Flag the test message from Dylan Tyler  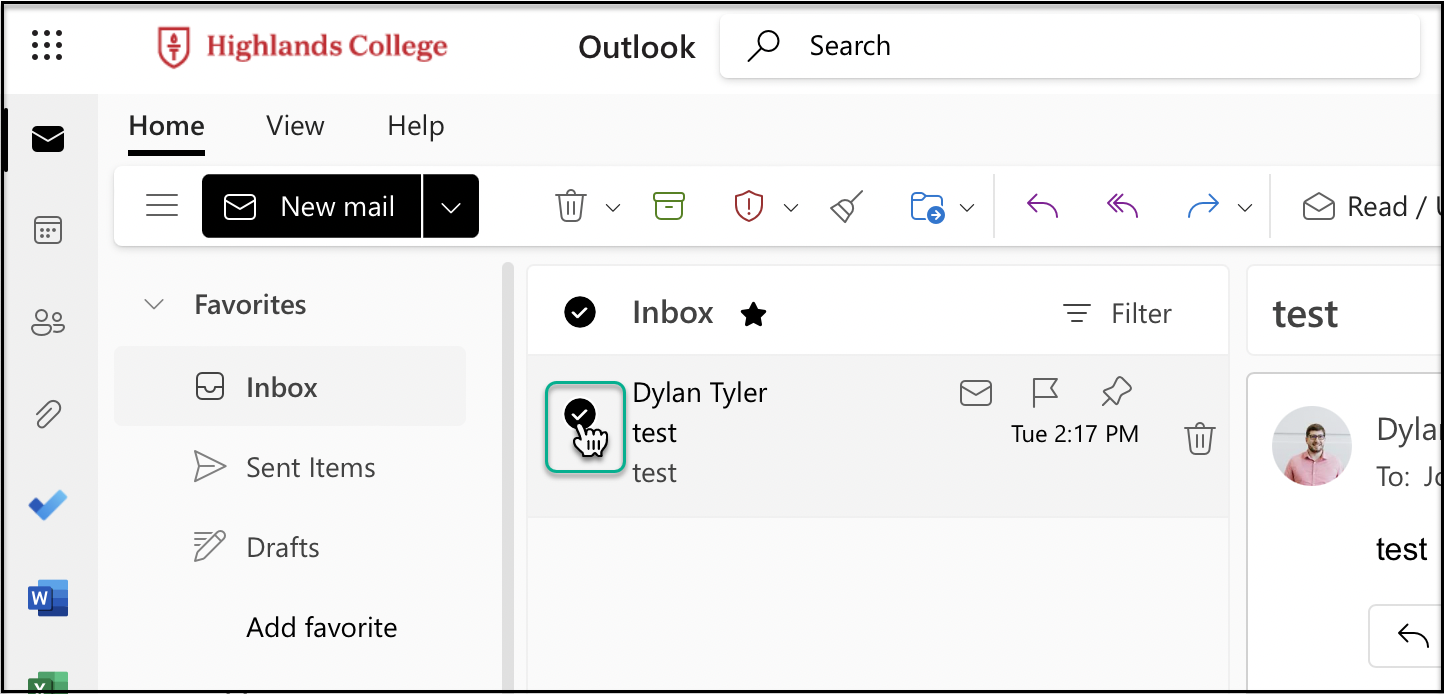click(1045, 392)
